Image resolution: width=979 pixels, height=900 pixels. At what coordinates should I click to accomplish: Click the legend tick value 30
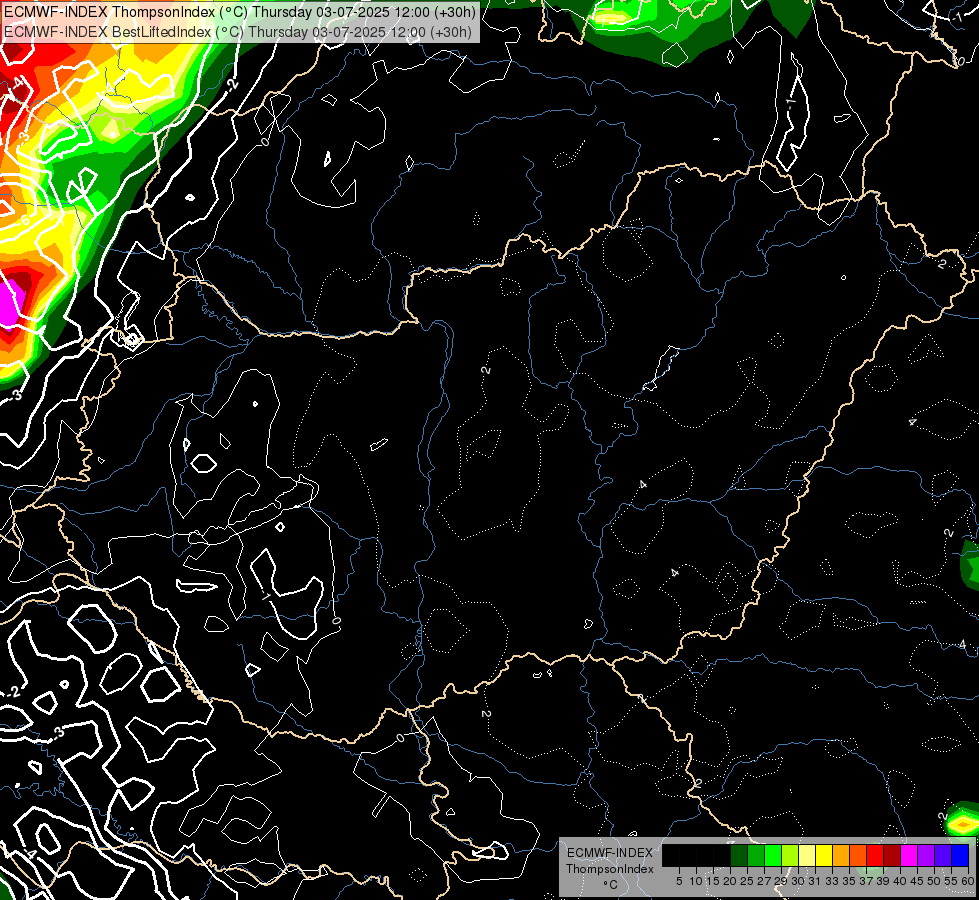tap(798, 881)
